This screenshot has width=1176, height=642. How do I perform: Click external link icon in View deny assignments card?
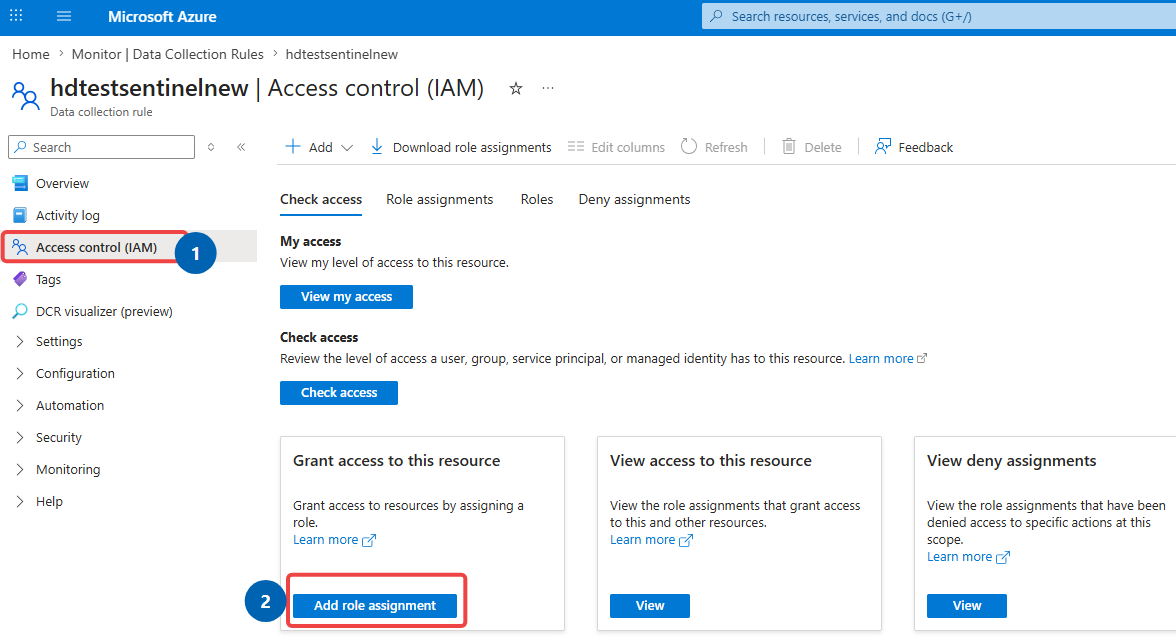coord(1003,557)
